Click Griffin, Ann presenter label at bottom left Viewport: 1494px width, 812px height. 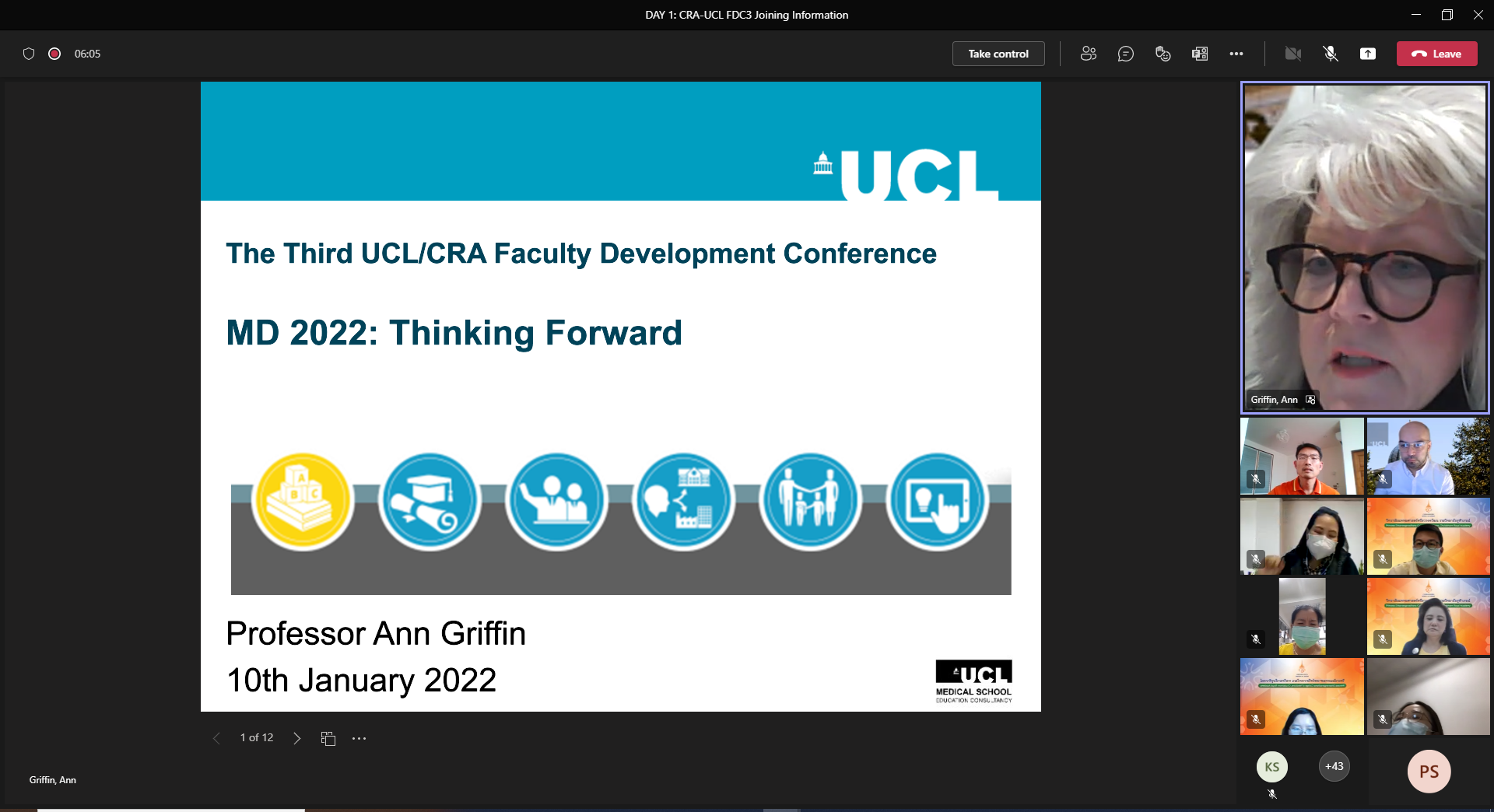(53, 780)
